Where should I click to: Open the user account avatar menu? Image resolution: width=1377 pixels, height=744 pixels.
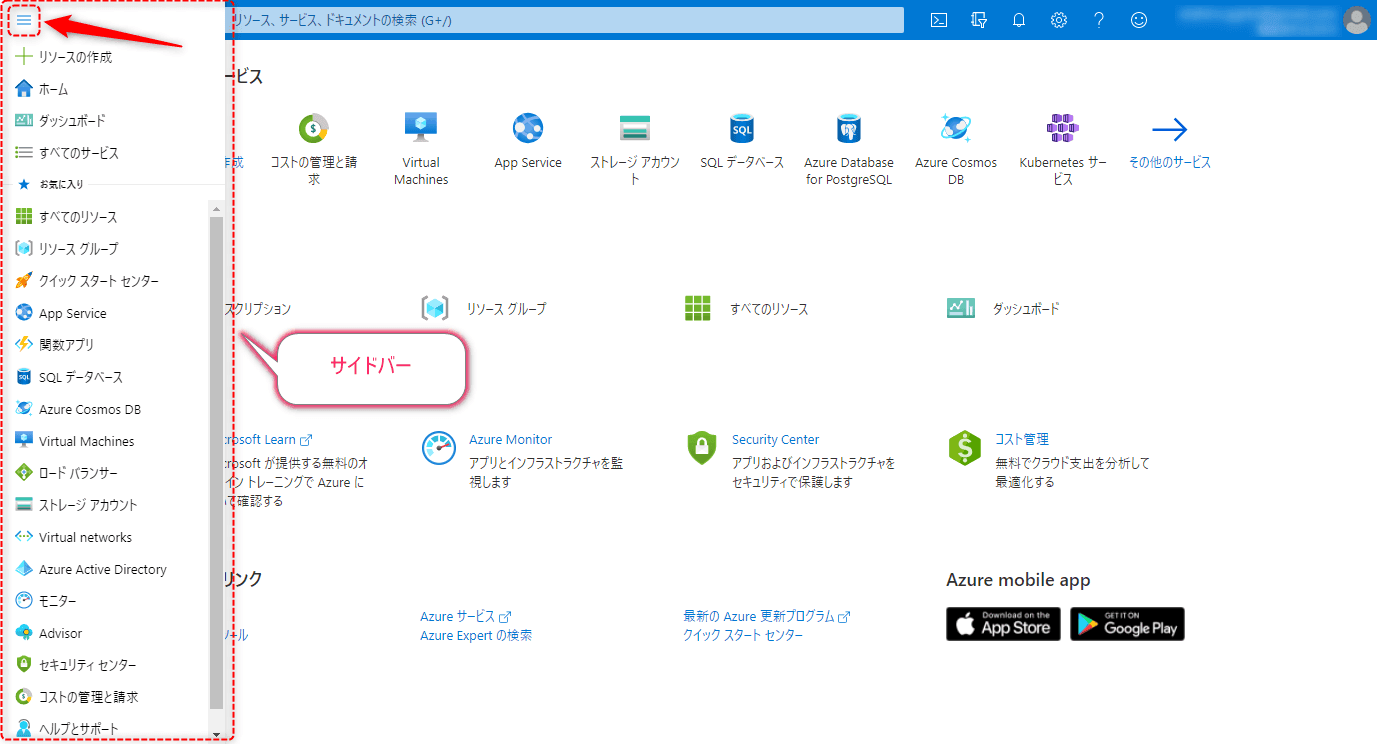pos(1357,20)
